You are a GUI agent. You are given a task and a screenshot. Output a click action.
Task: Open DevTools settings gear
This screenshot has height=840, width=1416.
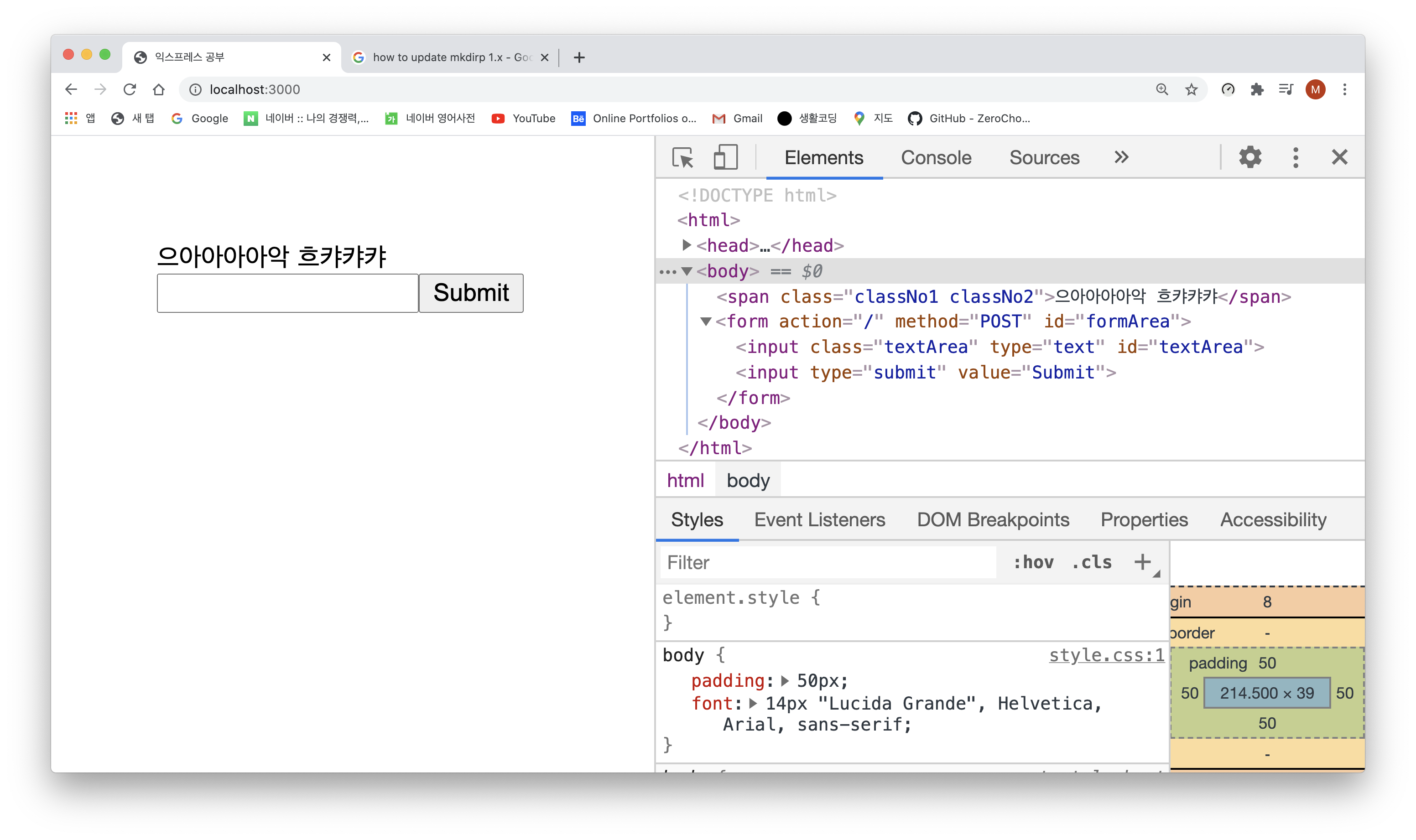click(1250, 157)
